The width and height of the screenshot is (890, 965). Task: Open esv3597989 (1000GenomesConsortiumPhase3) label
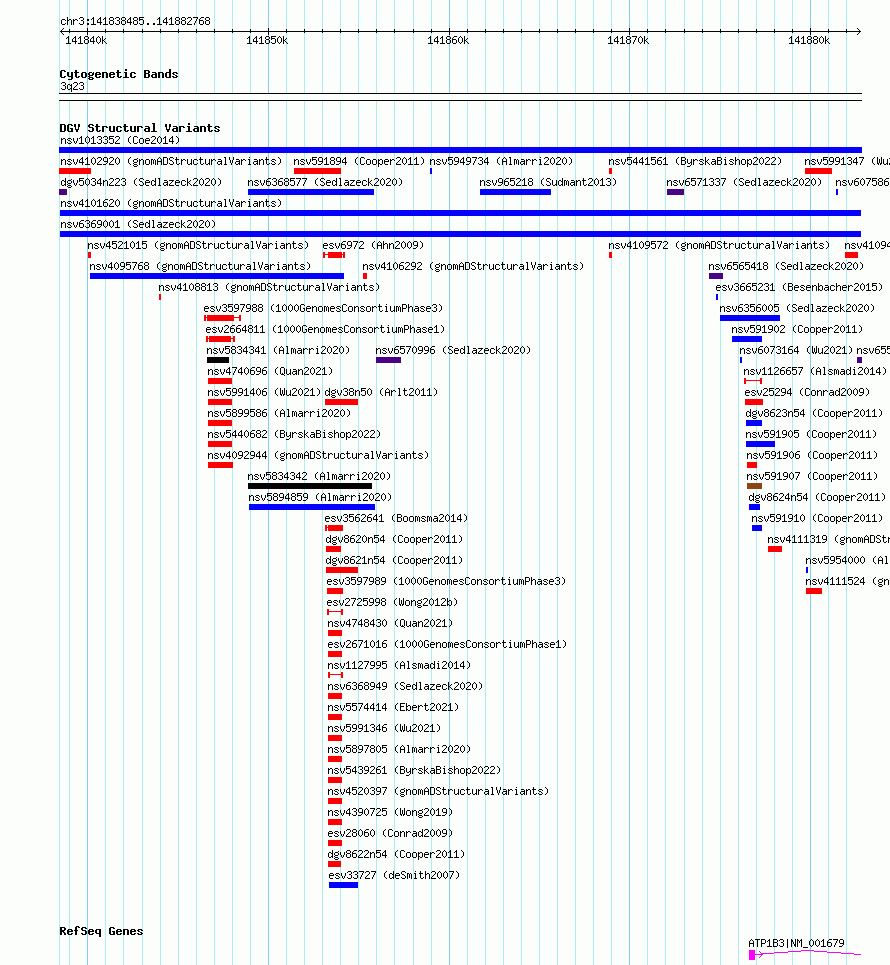tap(446, 581)
